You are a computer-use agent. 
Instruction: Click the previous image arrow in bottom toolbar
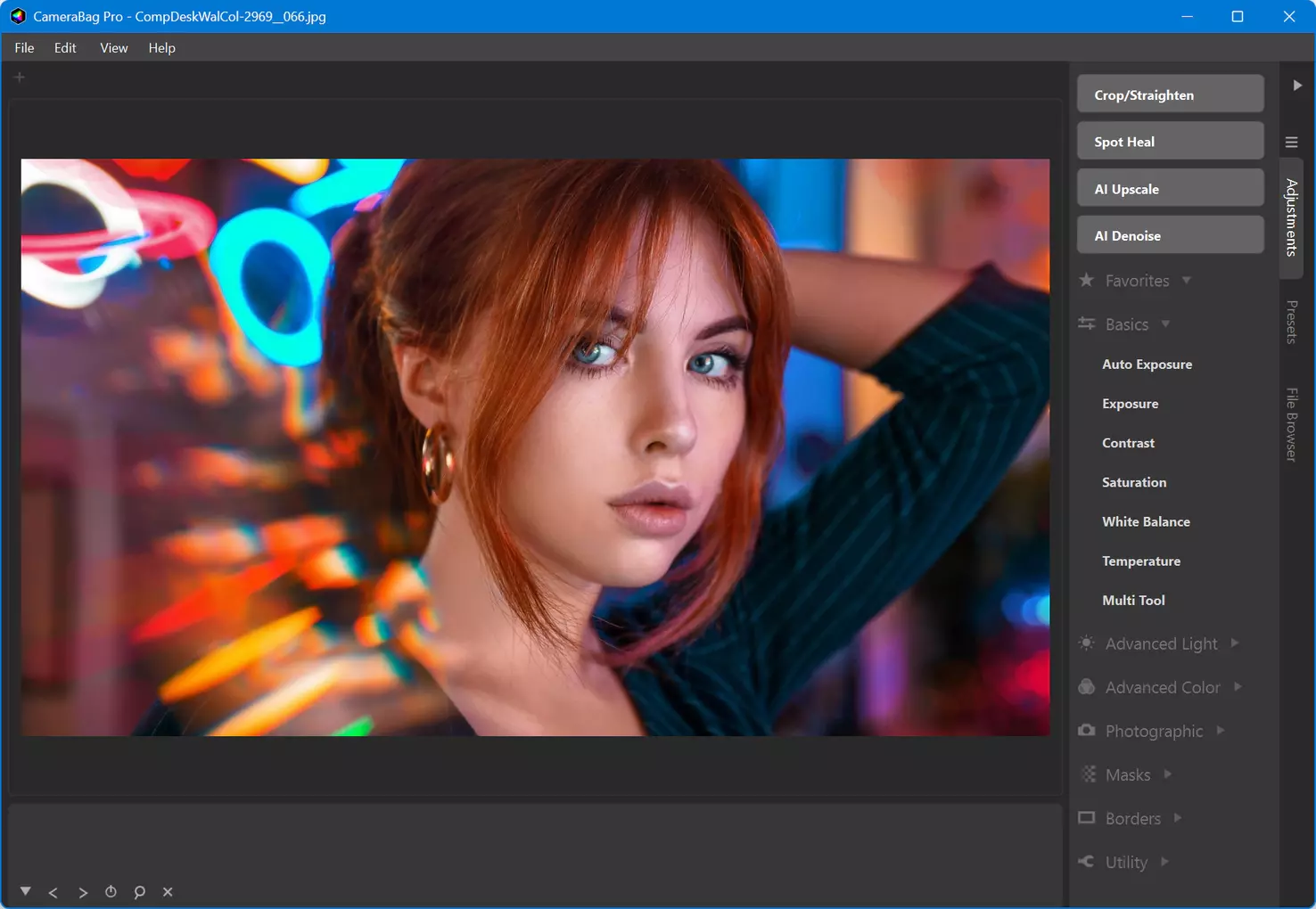pyautogui.click(x=53, y=892)
